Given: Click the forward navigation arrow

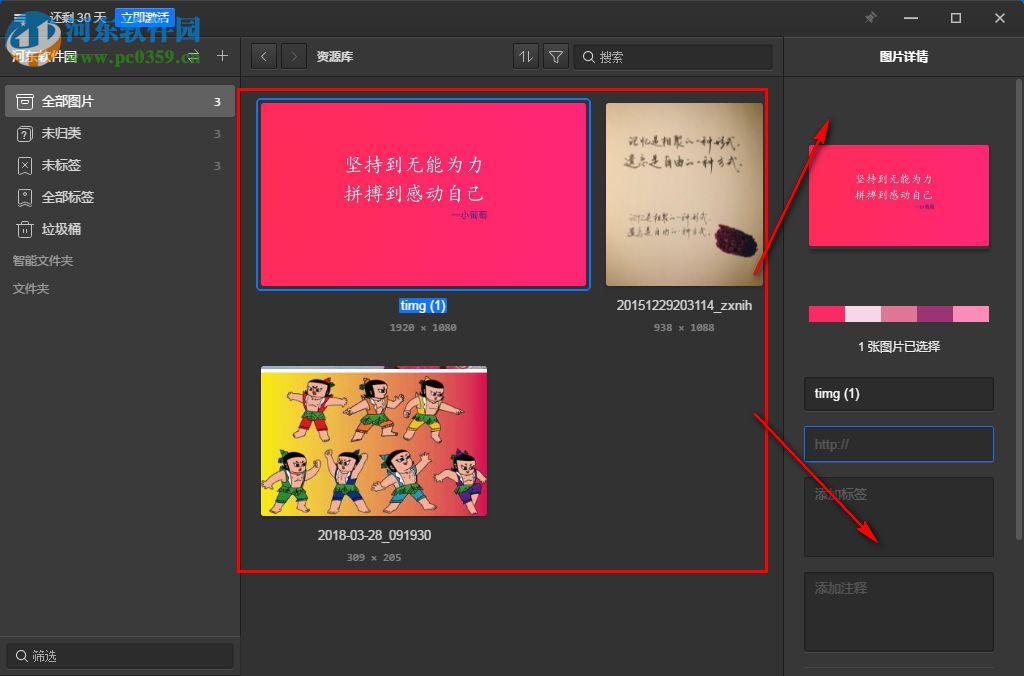Looking at the screenshot, I should click(x=293, y=56).
